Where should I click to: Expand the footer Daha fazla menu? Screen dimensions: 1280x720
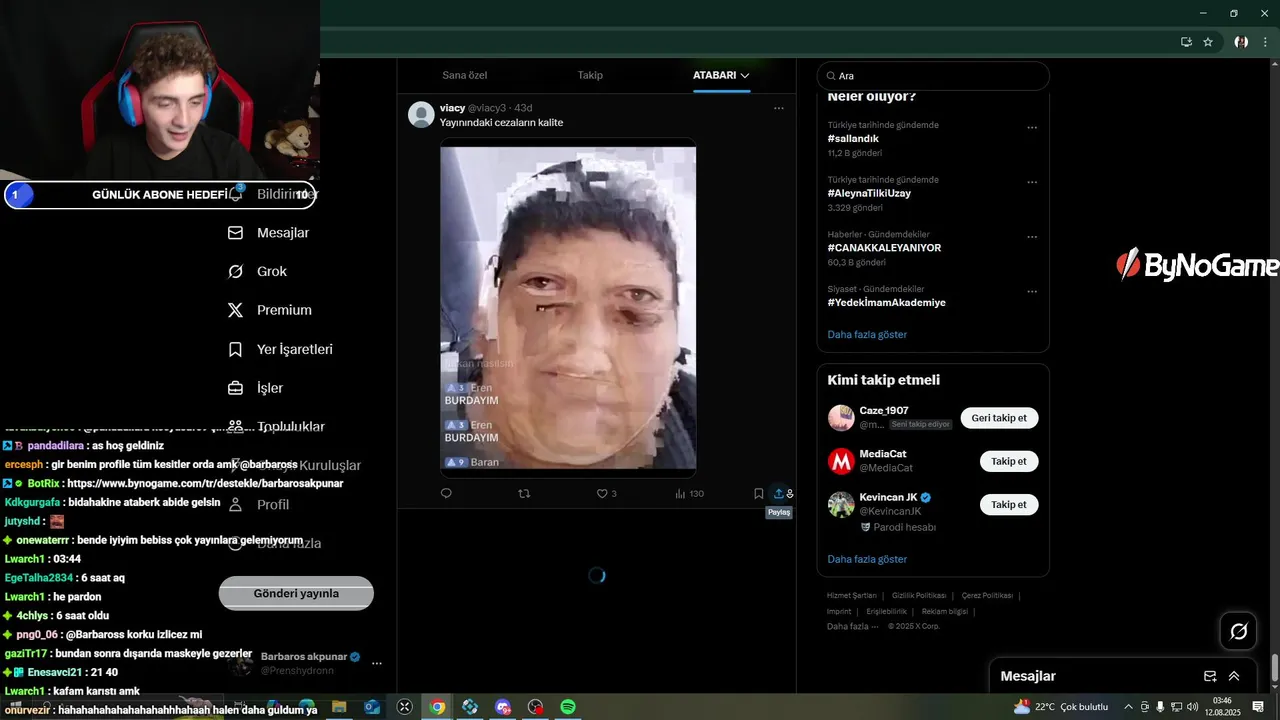(852, 626)
